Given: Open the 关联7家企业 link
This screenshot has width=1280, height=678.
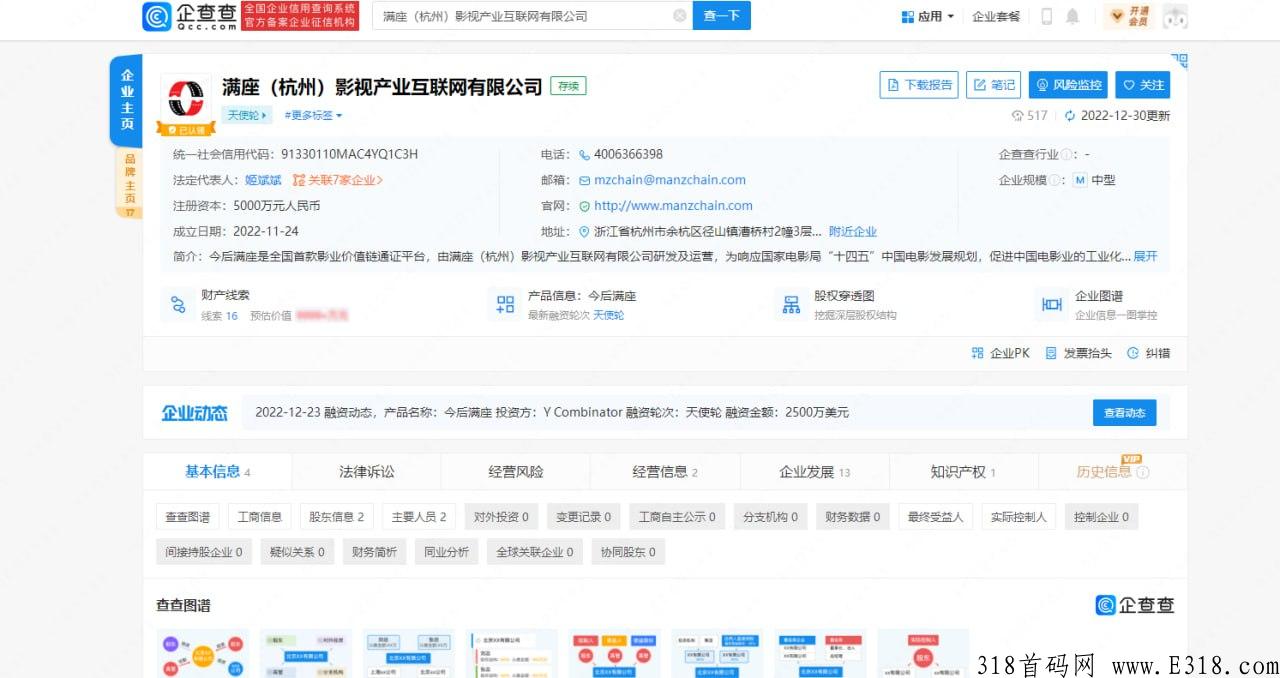Looking at the screenshot, I should pos(338,181).
